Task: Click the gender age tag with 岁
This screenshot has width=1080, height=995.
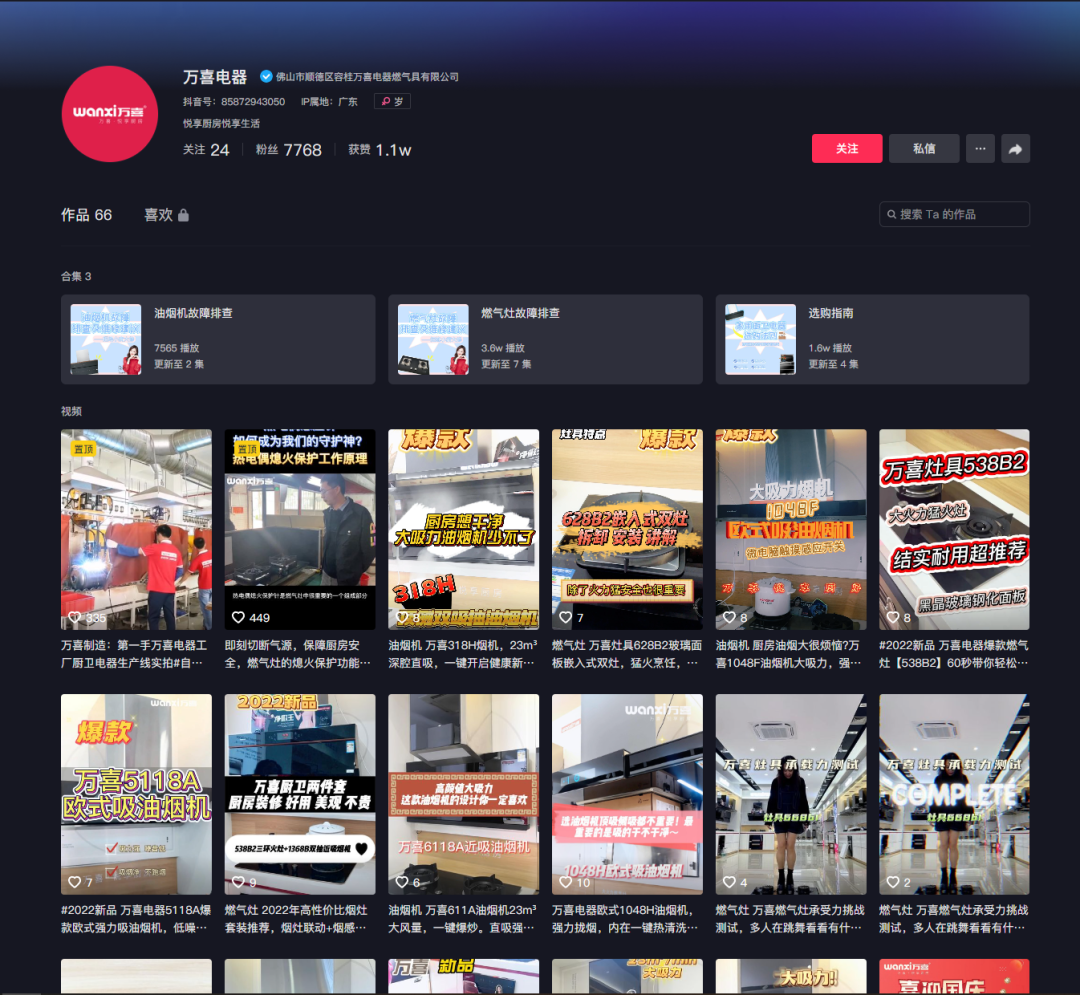Action: coord(393,101)
